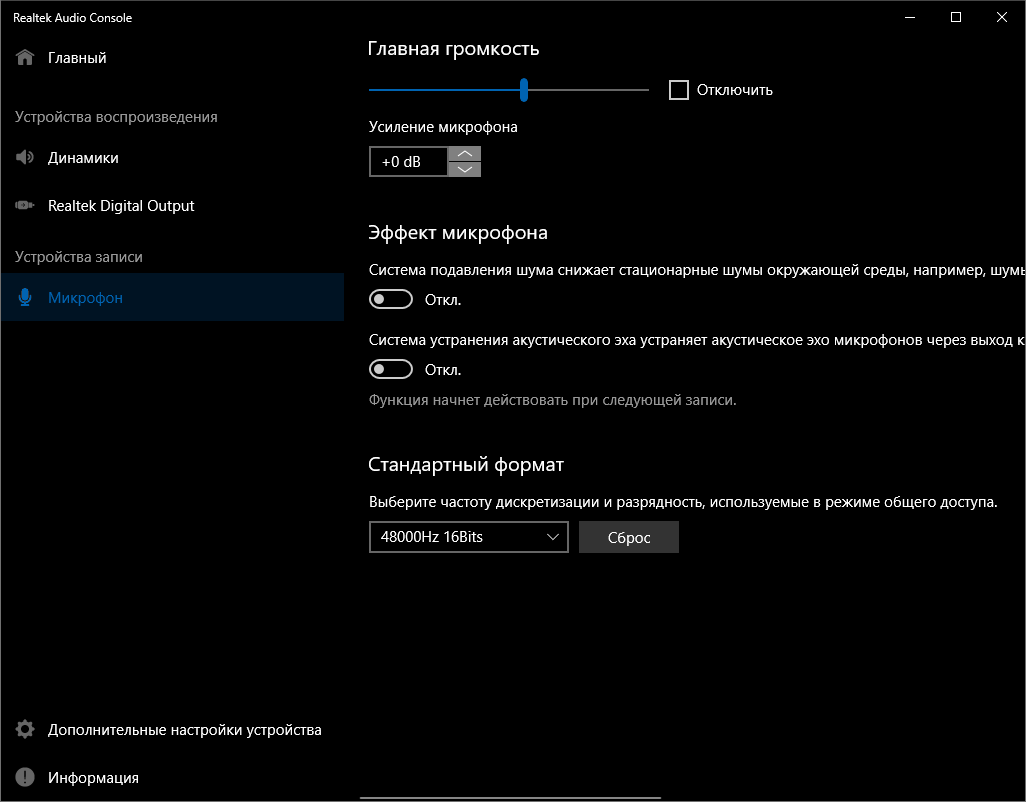This screenshot has width=1026, height=802.
Task: Open the Информация page
Action: coord(93,778)
